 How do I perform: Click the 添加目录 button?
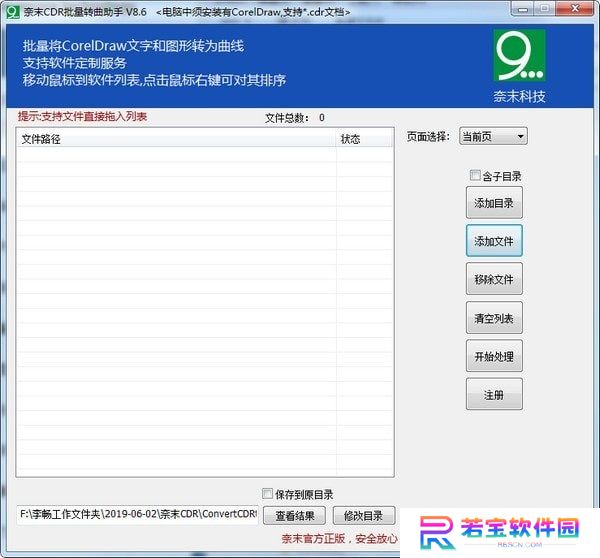494,203
